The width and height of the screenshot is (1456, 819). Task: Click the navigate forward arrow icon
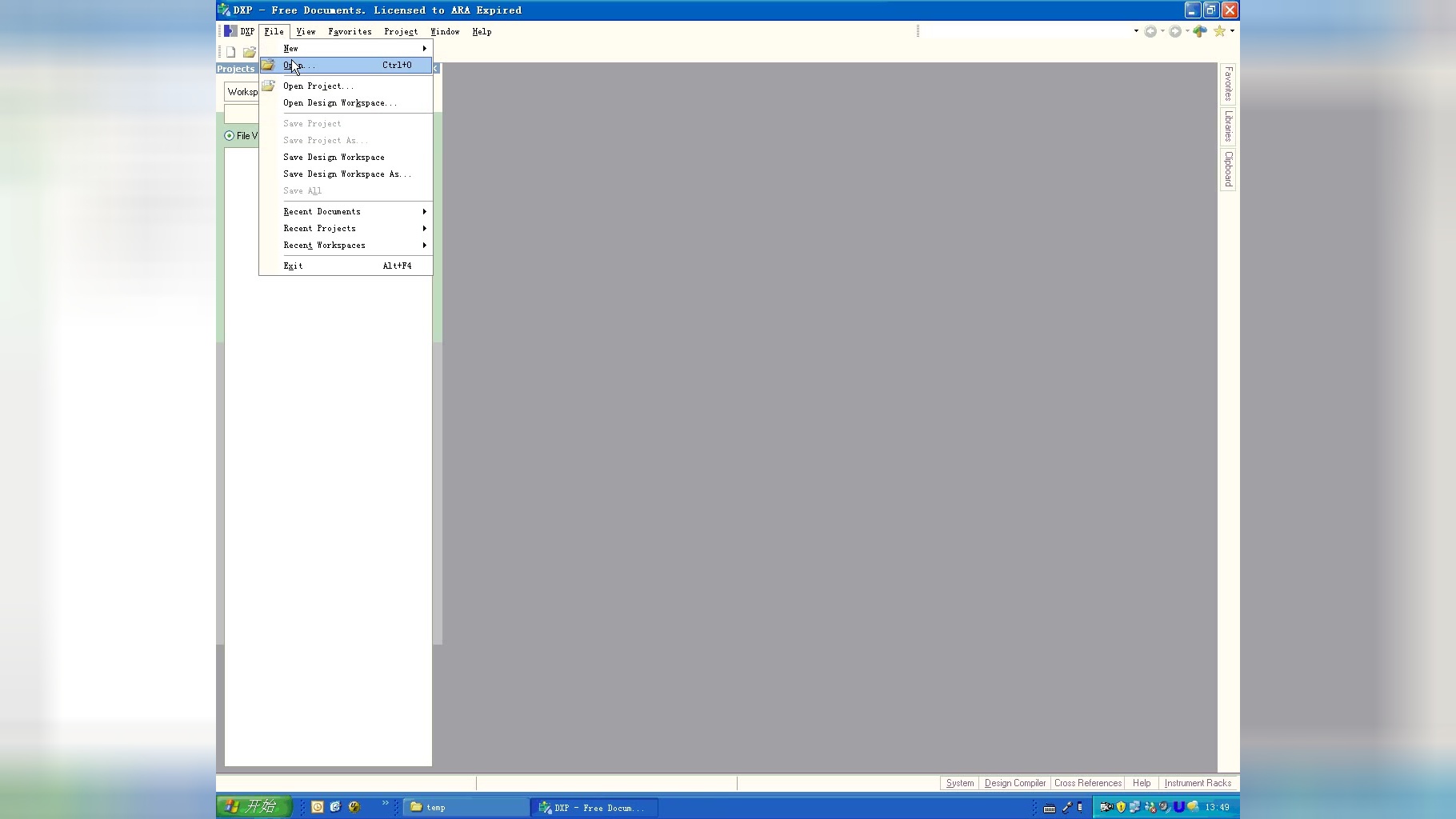(1175, 31)
